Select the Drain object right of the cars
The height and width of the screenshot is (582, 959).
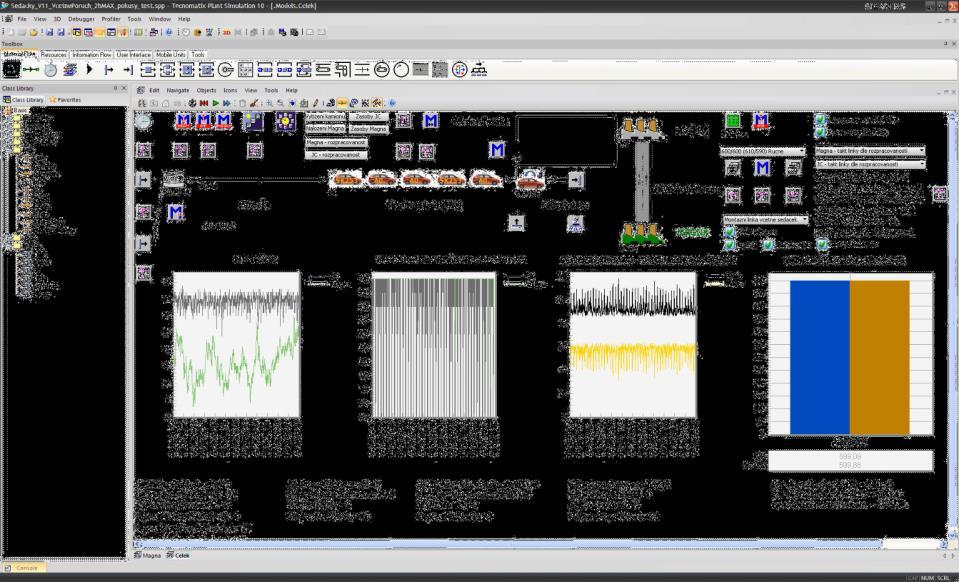coord(576,179)
